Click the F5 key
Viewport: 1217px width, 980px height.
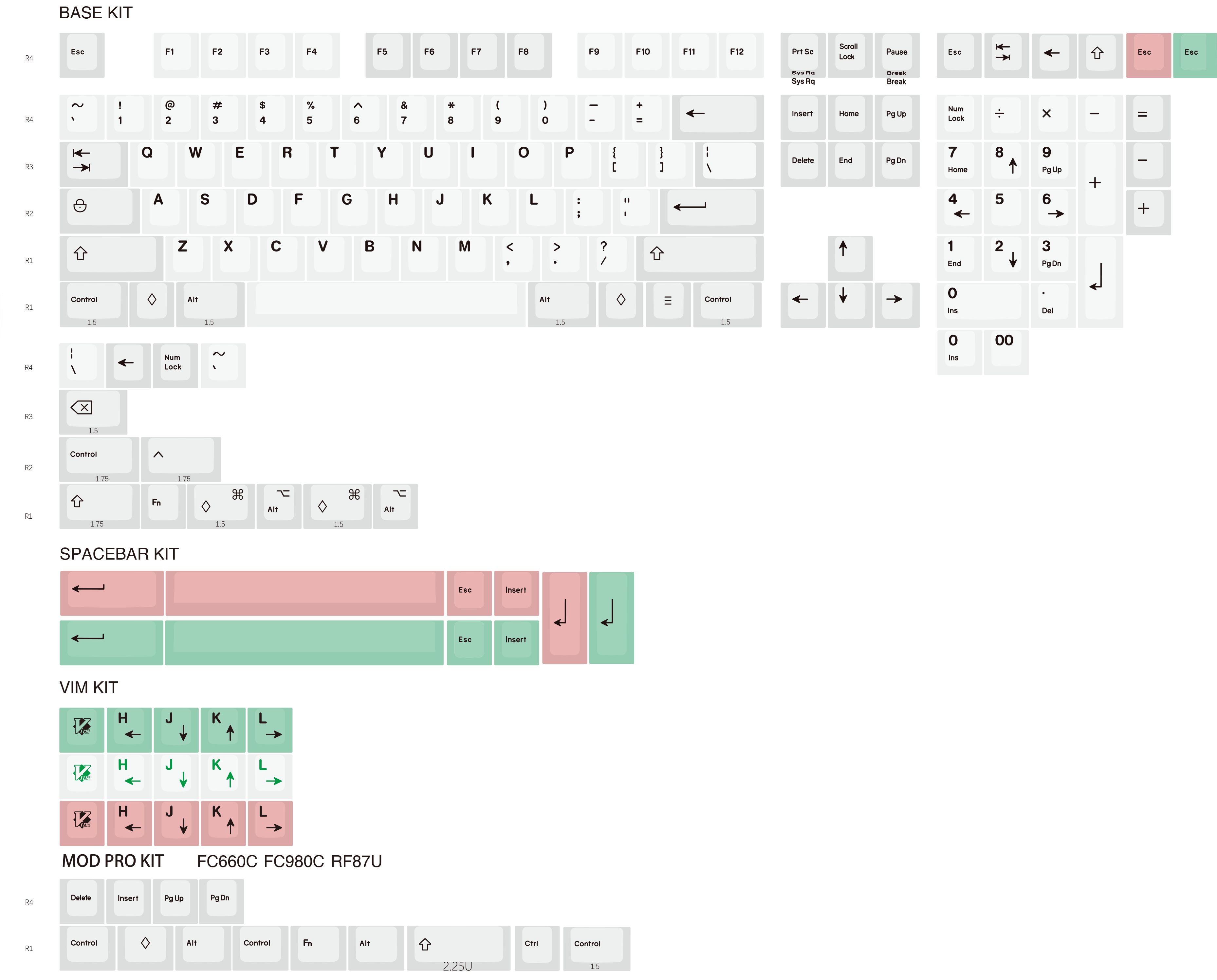click(388, 55)
